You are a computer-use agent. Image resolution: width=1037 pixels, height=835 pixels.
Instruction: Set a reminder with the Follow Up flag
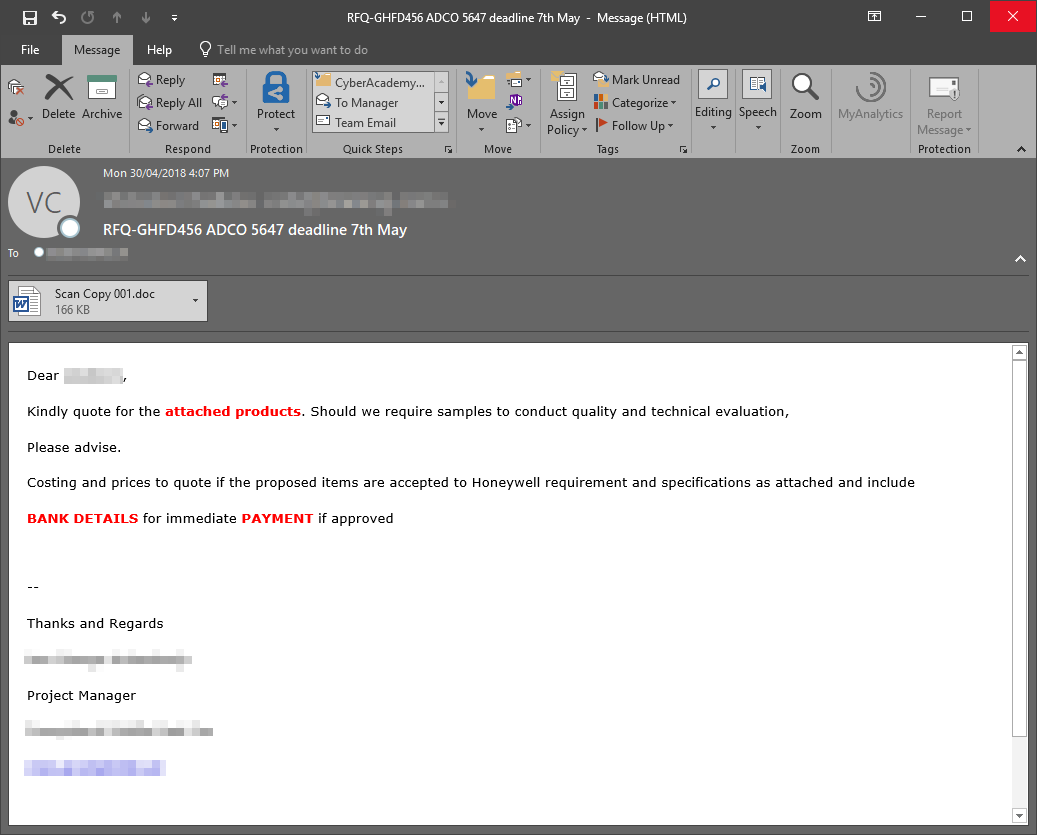point(633,125)
